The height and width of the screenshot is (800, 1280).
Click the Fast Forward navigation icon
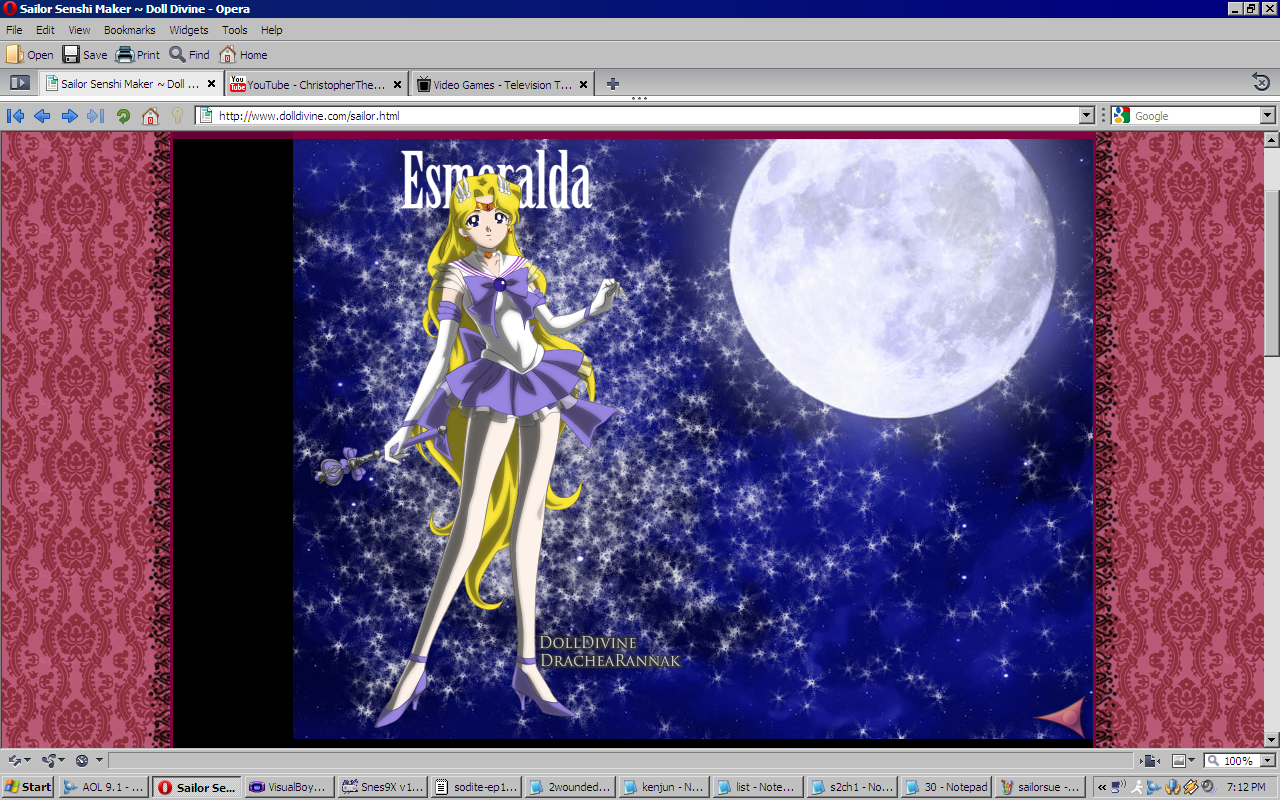pos(96,116)
